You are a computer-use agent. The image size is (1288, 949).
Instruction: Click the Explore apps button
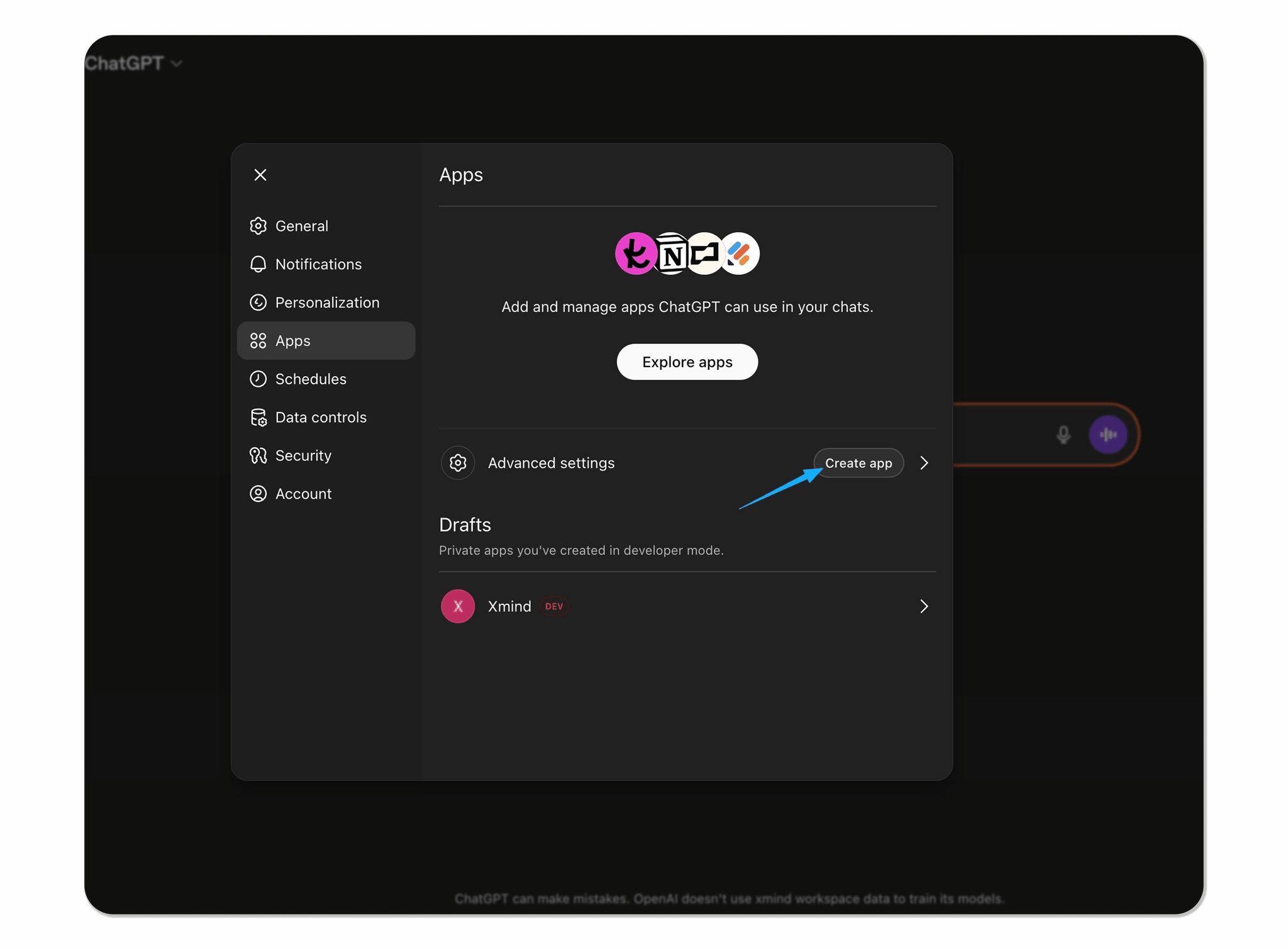[x=687, y=362]
